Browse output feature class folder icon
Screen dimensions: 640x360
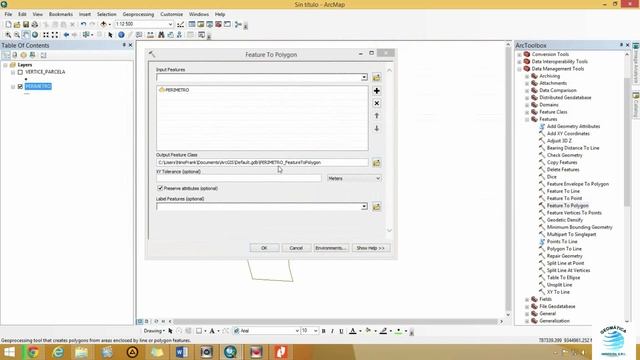tap(376, 163)
